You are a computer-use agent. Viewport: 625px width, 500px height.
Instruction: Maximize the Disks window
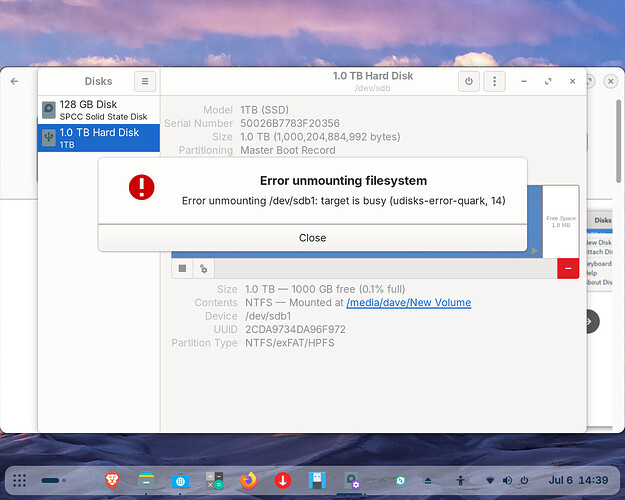click(x=548, y=81)
